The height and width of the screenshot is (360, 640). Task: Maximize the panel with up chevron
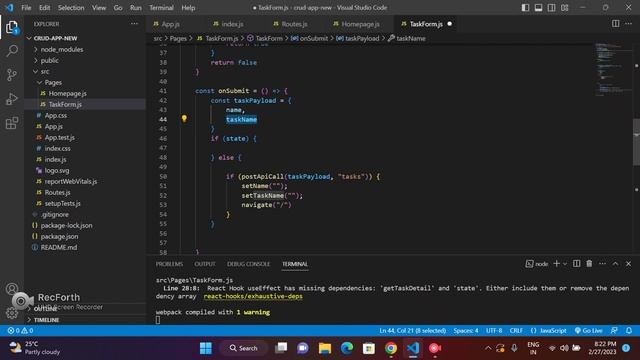click(615, 264)
